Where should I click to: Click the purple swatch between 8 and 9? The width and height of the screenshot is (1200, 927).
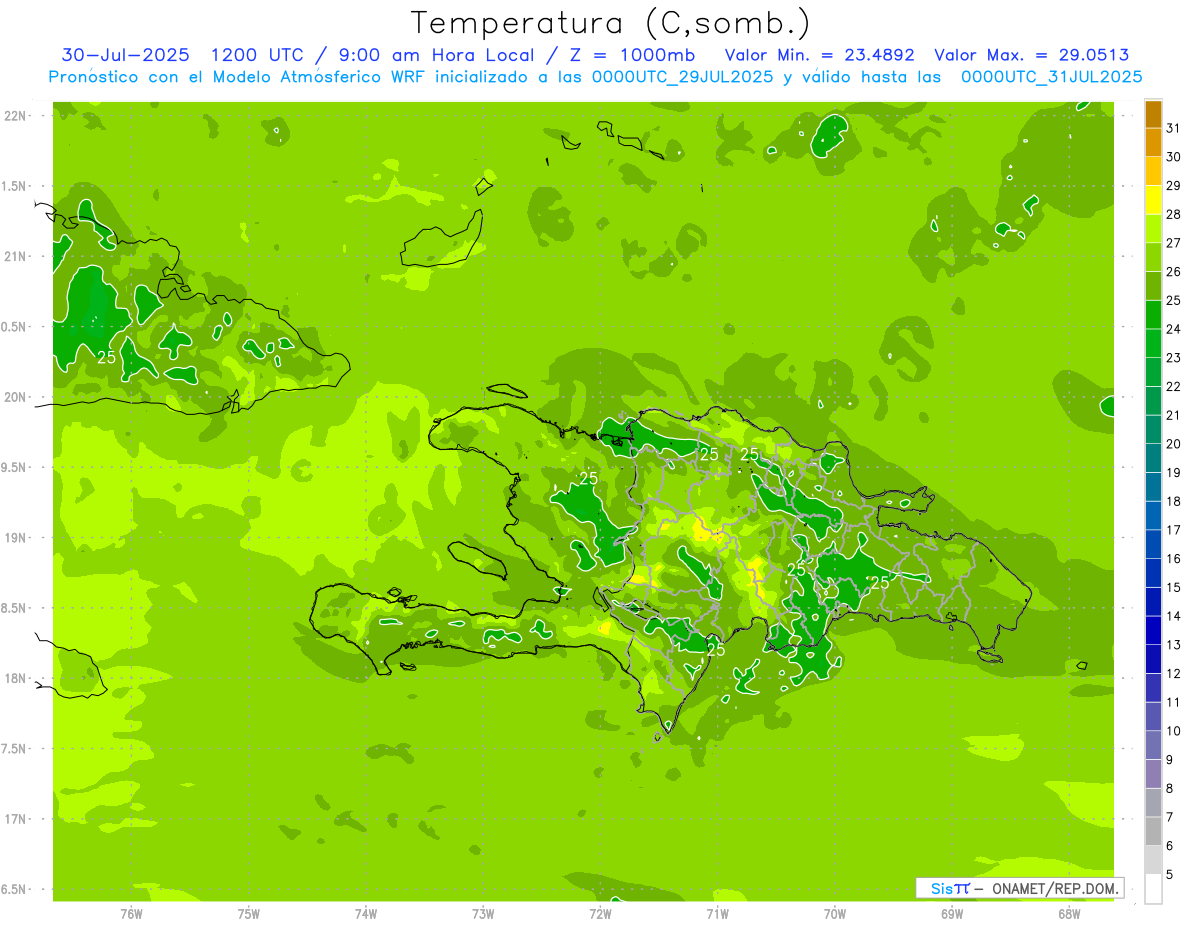pos(1153,774)
